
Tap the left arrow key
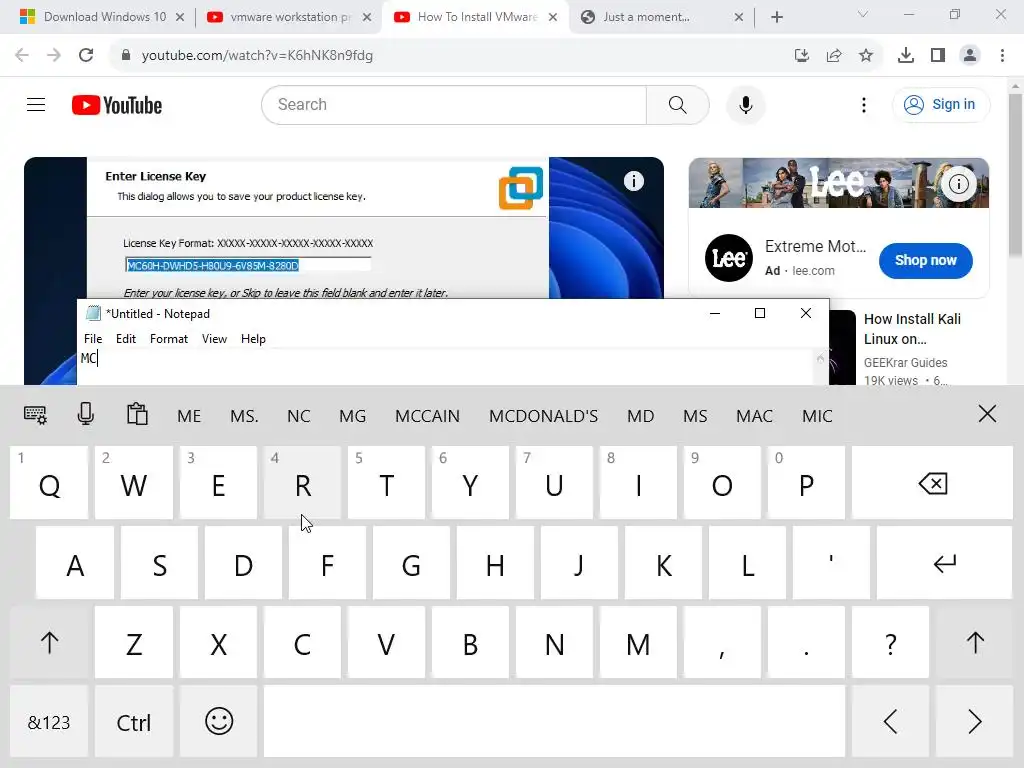click(890, 722)
